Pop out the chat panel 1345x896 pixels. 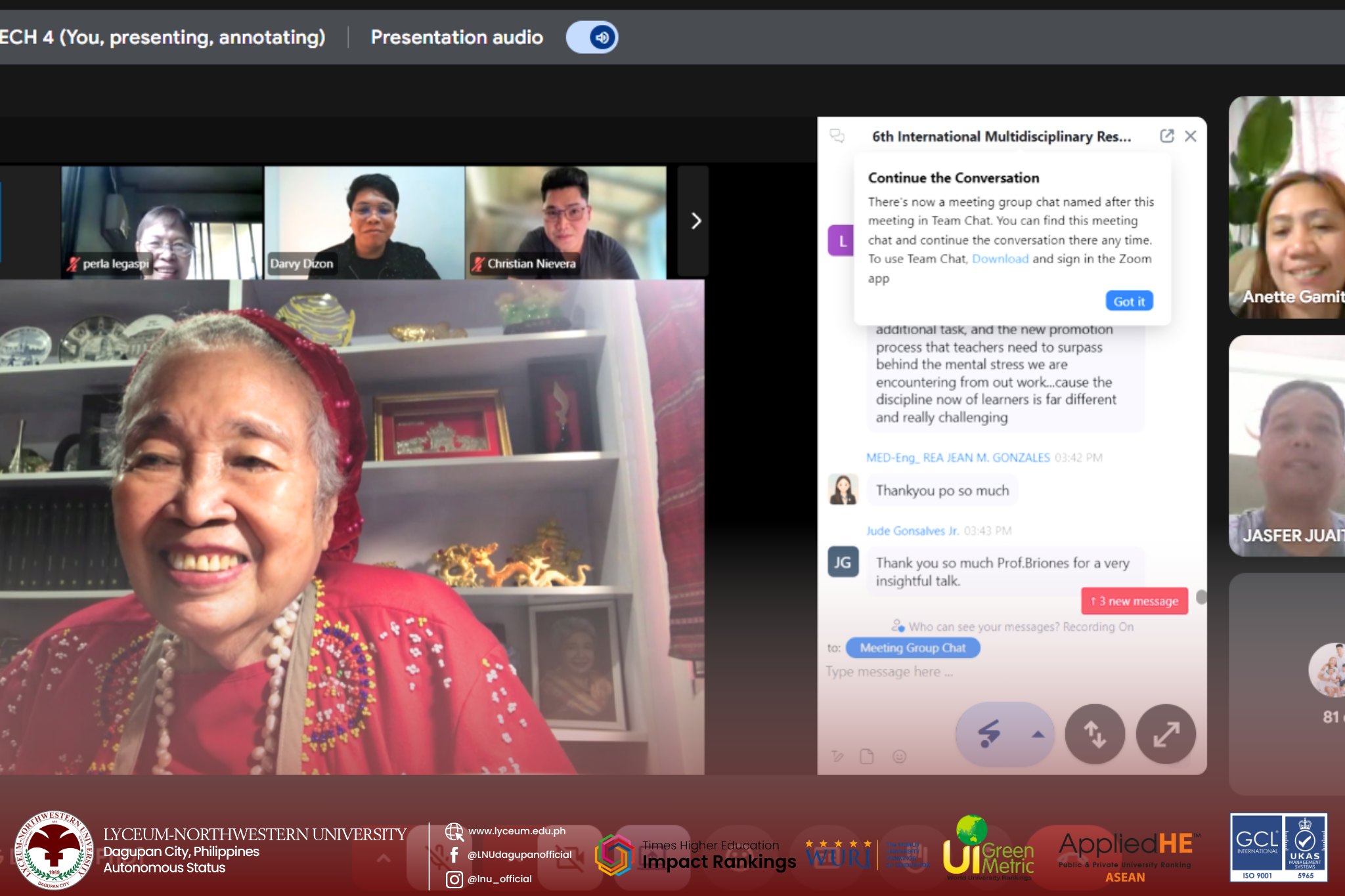point(1166,136)
